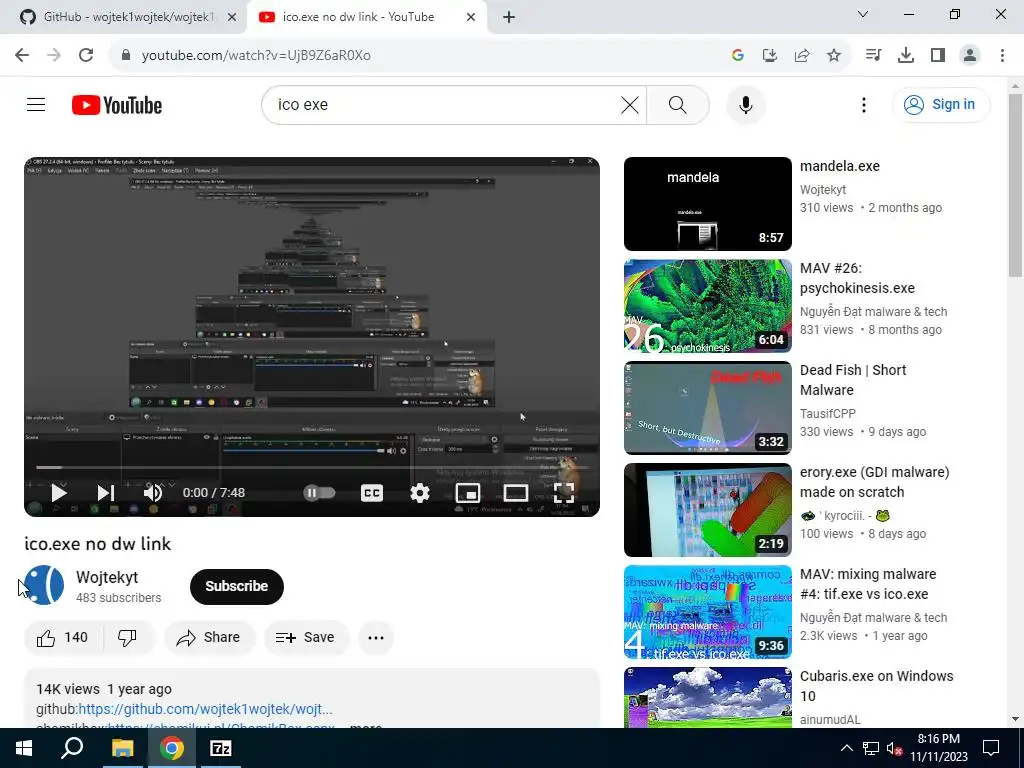This screenshot has width=1024, height=768.
Task: Open Chrome downloads
Action: pos(906,55)
